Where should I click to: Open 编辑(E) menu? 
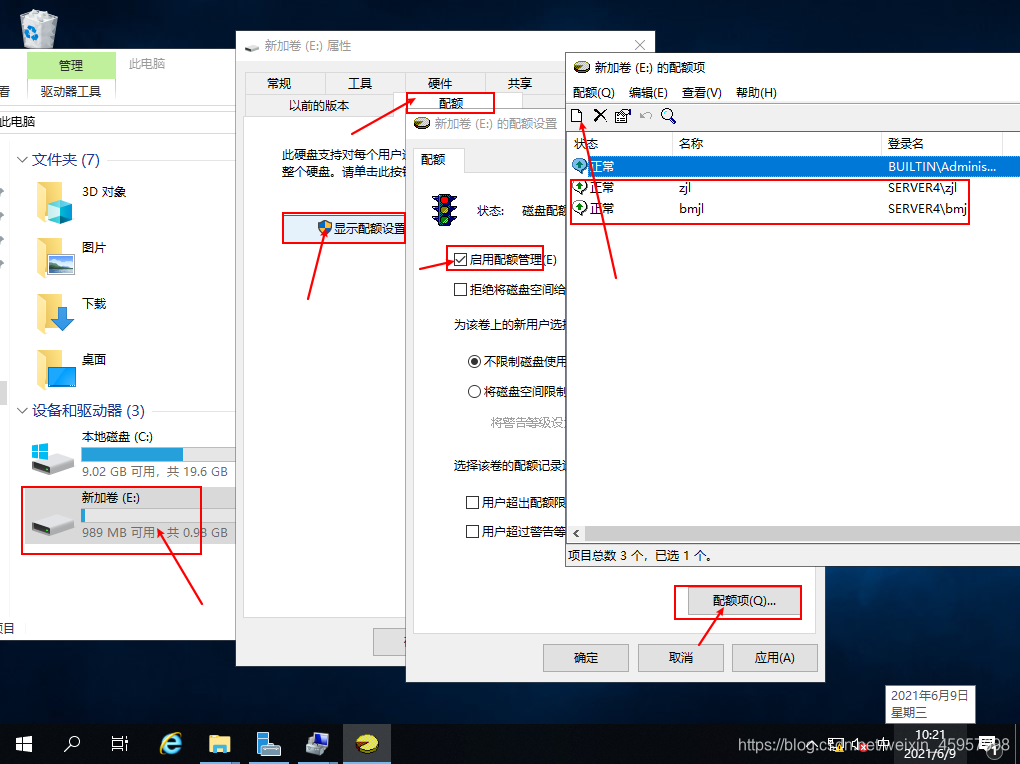point(648,92)
